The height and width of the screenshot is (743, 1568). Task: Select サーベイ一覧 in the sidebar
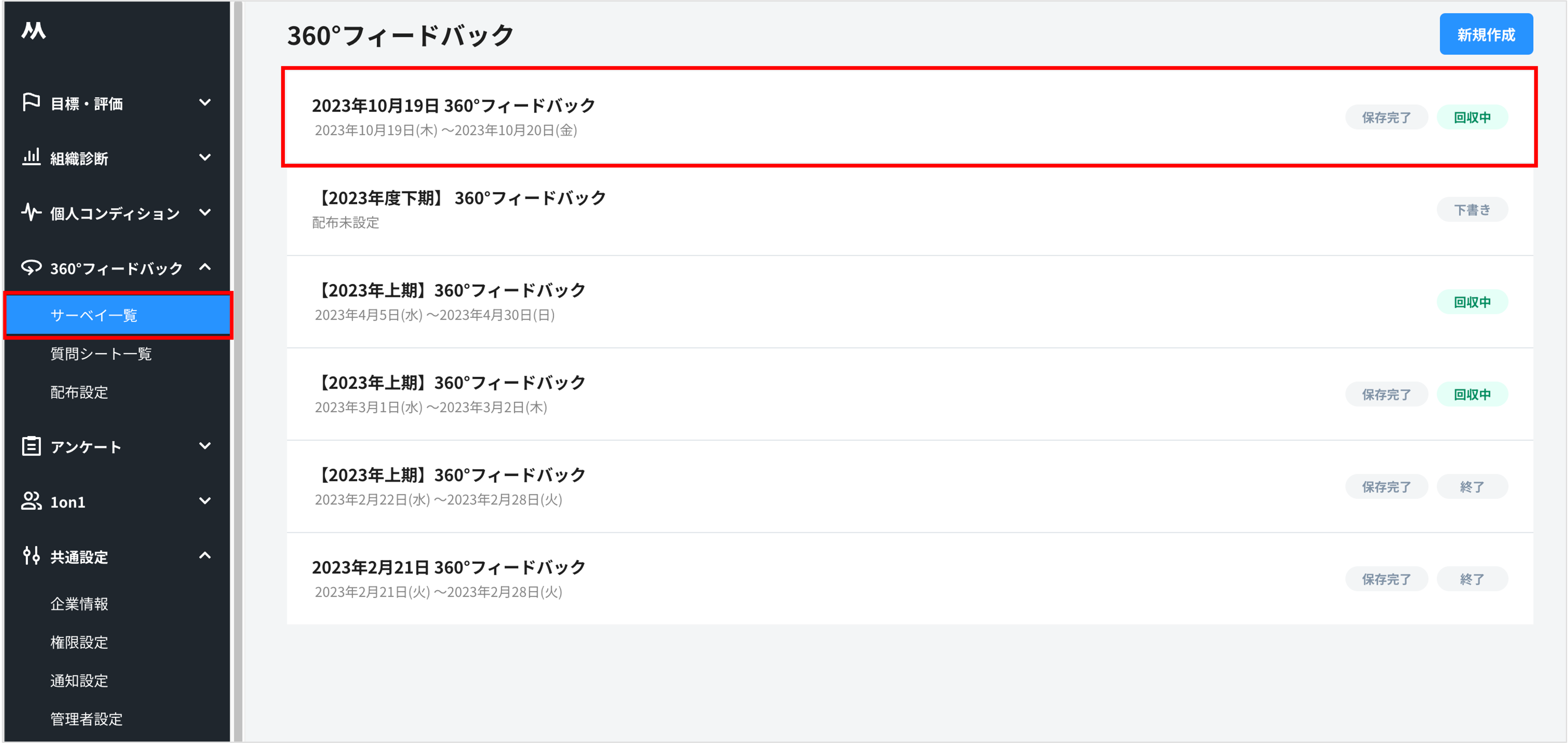pos(94,315)
